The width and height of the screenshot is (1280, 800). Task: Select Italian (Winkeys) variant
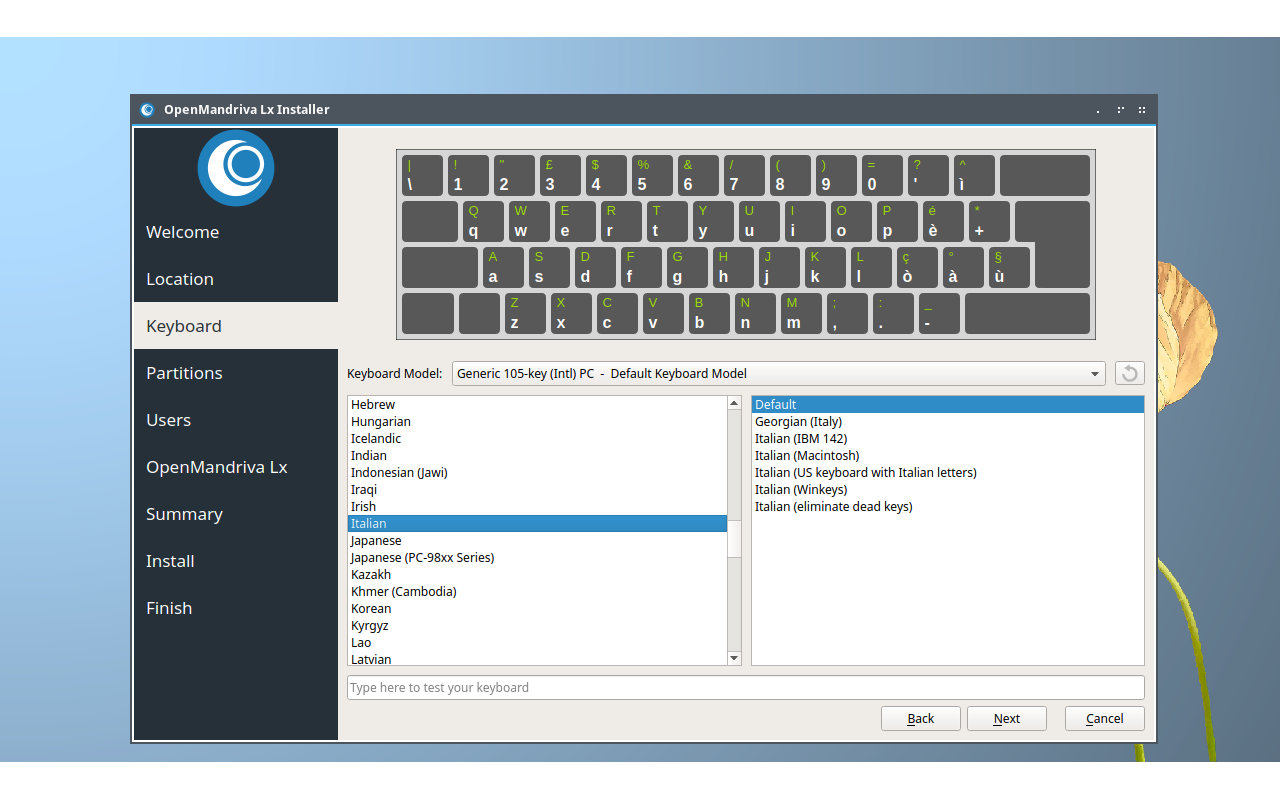801,490
